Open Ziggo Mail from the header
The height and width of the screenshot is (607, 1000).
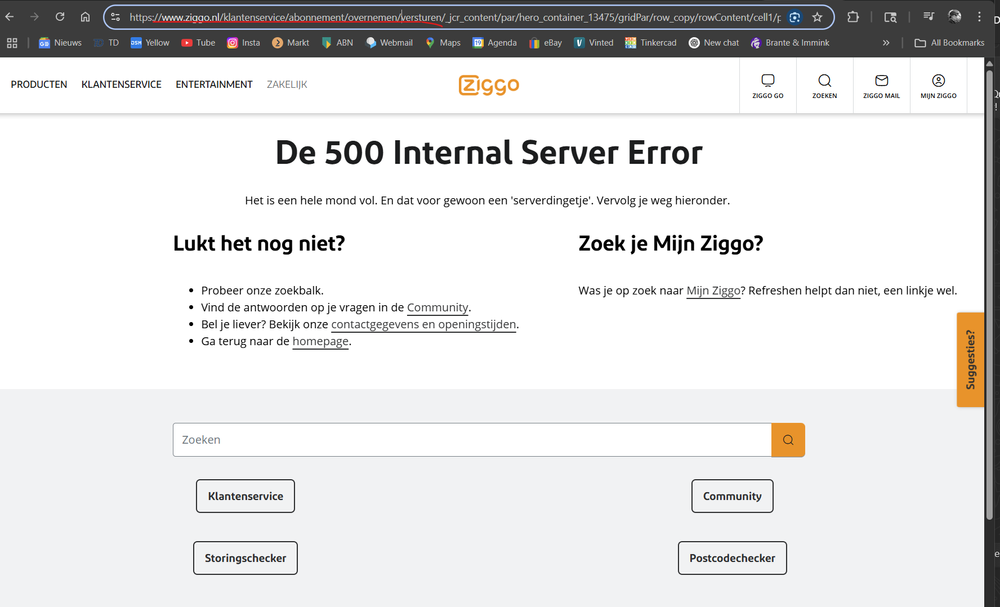(x=881, y=86)
